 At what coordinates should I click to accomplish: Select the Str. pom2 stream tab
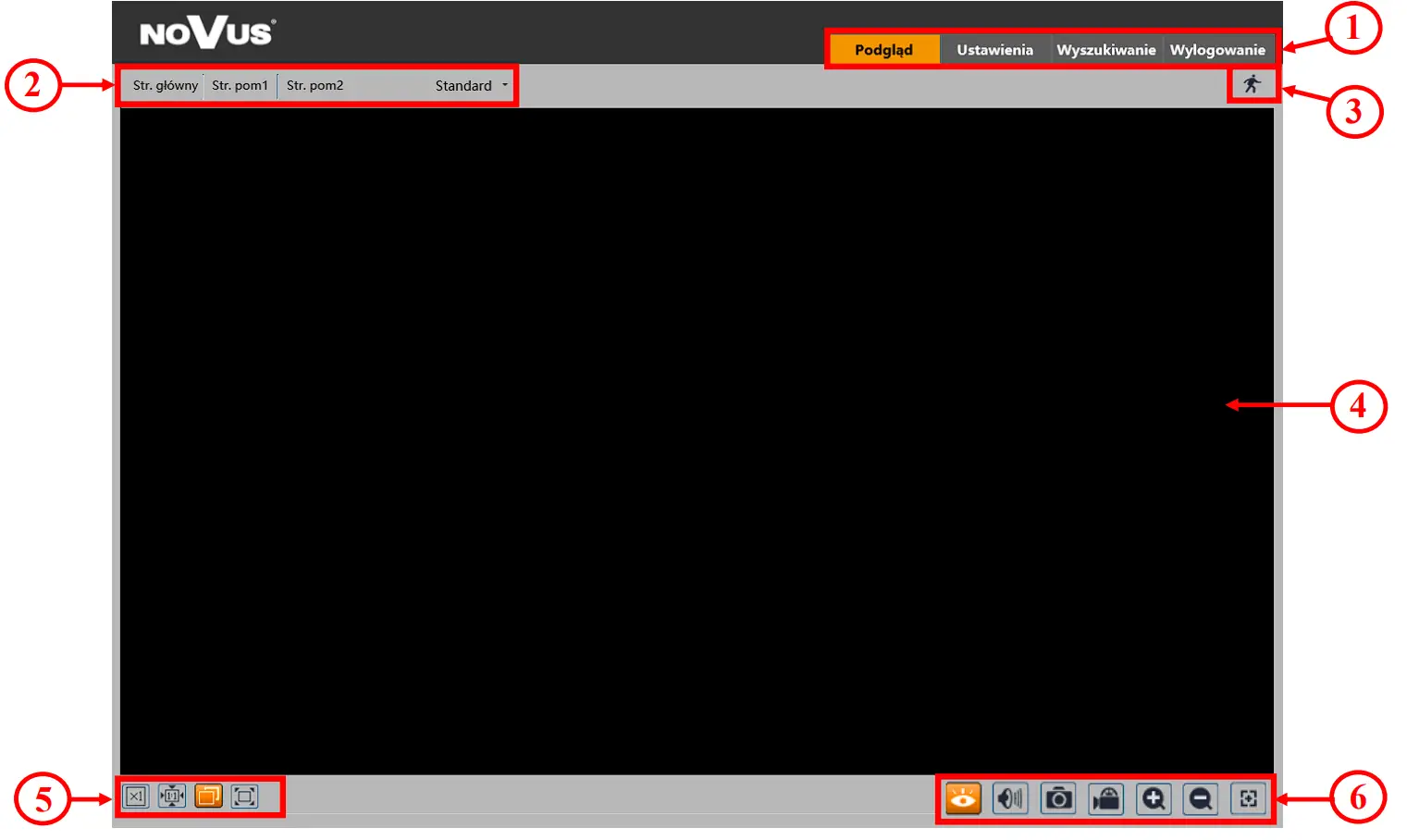click(x=314, y=85)
